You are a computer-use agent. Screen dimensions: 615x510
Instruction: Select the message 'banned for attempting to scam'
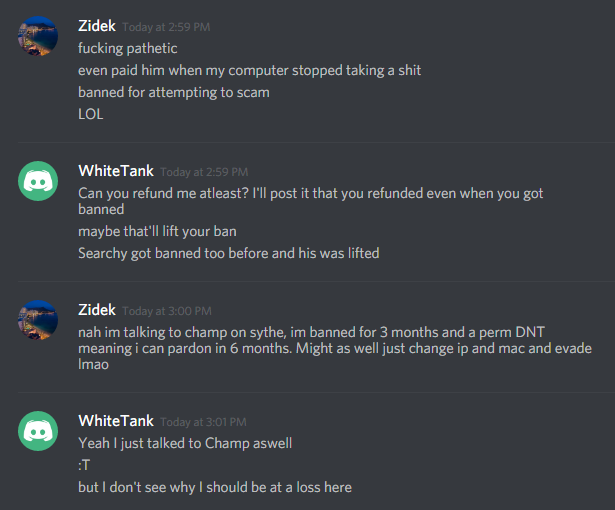pos(174,93)
